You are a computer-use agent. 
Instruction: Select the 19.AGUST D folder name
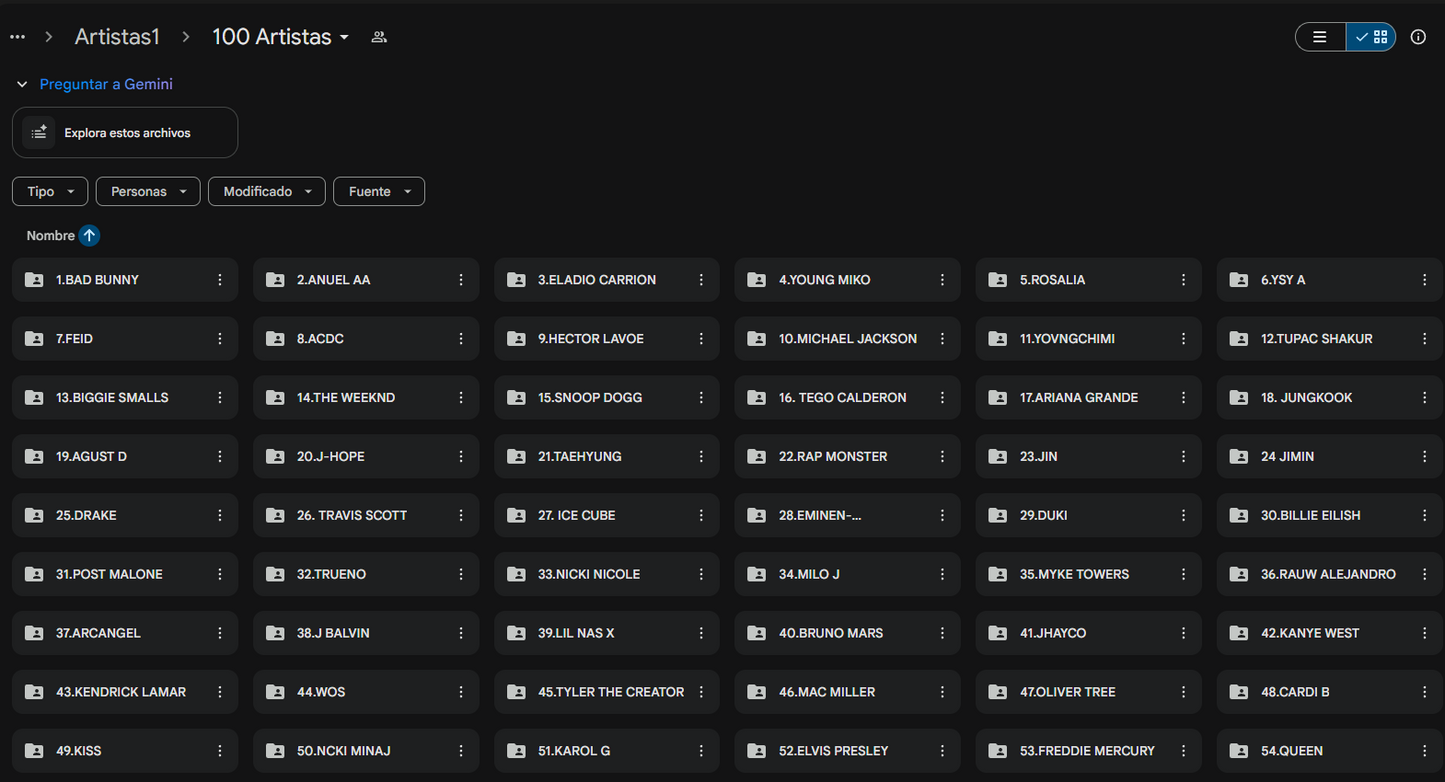click(x=92, y=457)
